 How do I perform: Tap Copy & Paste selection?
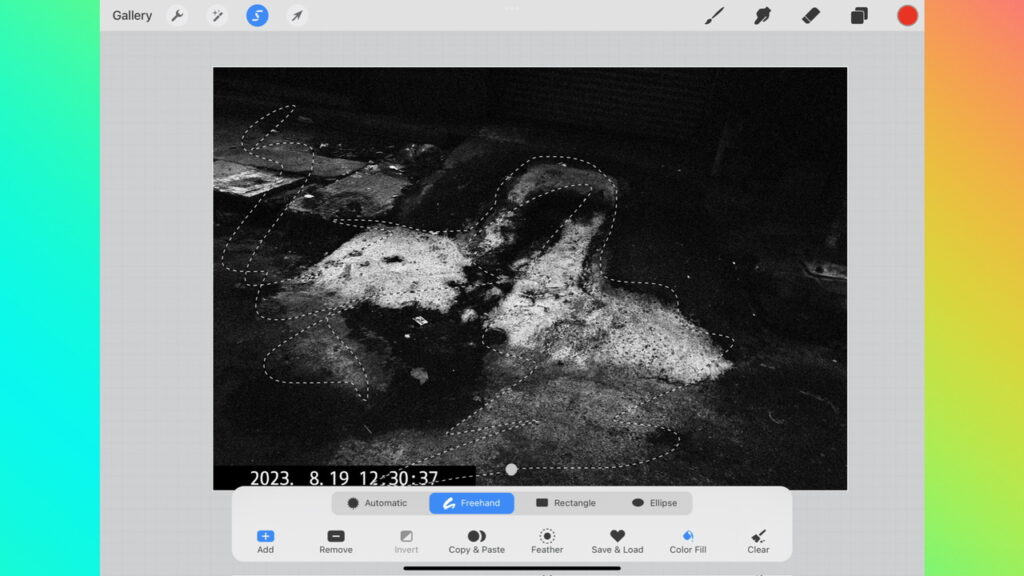tap(477, 541)
